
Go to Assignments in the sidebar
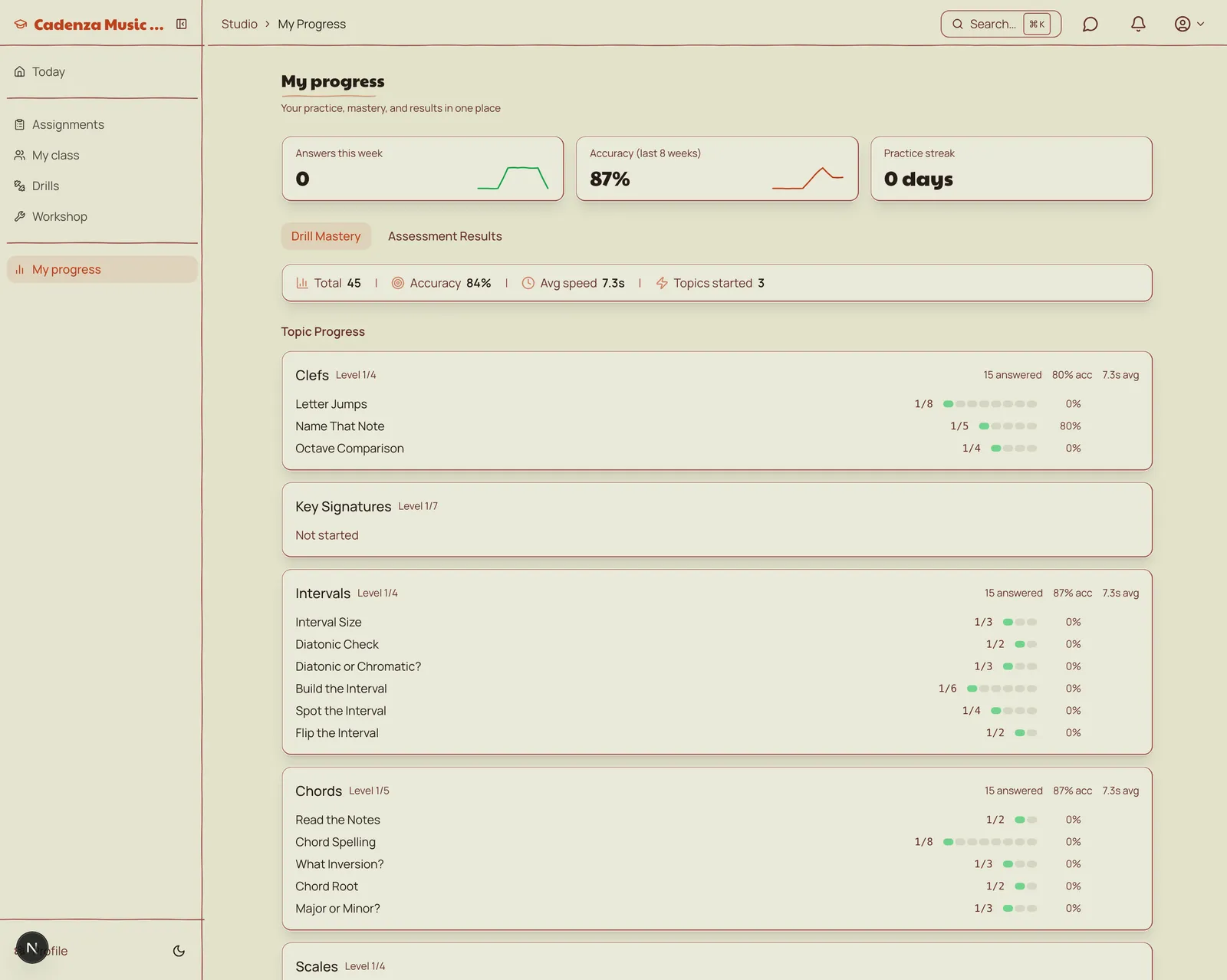coord(102,124)
